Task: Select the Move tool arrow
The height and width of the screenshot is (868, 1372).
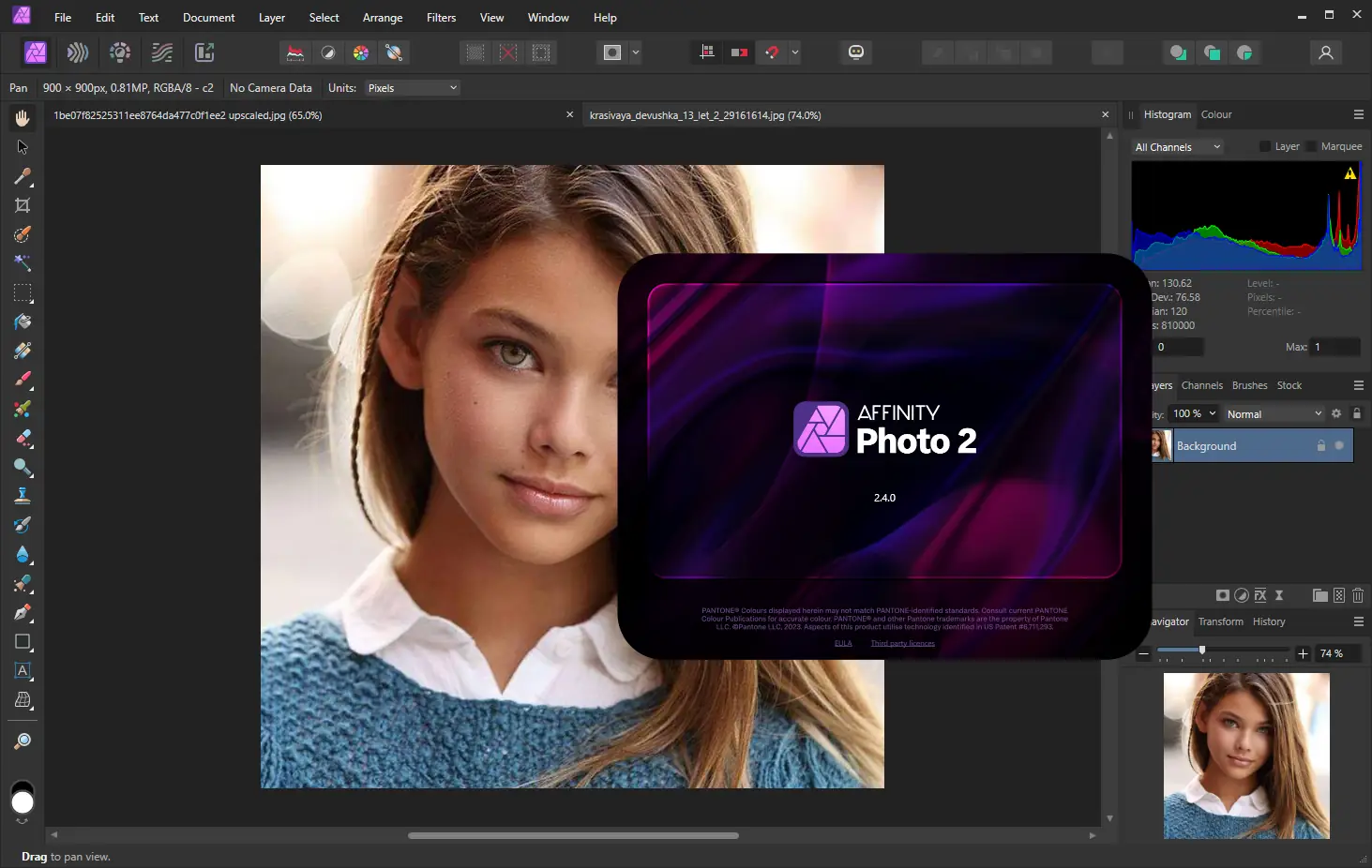Action: pyautogui.click(x=23, y=147)
